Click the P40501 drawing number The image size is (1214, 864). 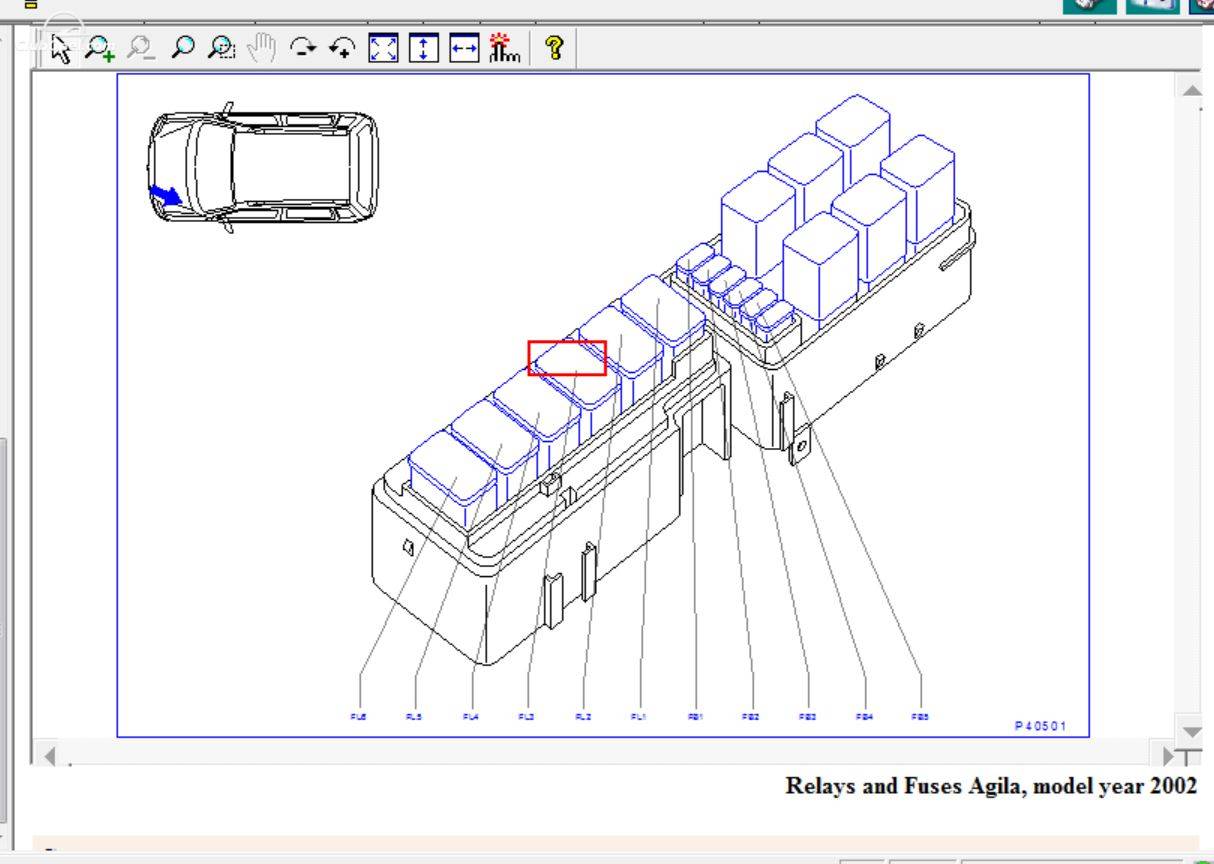point(1040,726)
